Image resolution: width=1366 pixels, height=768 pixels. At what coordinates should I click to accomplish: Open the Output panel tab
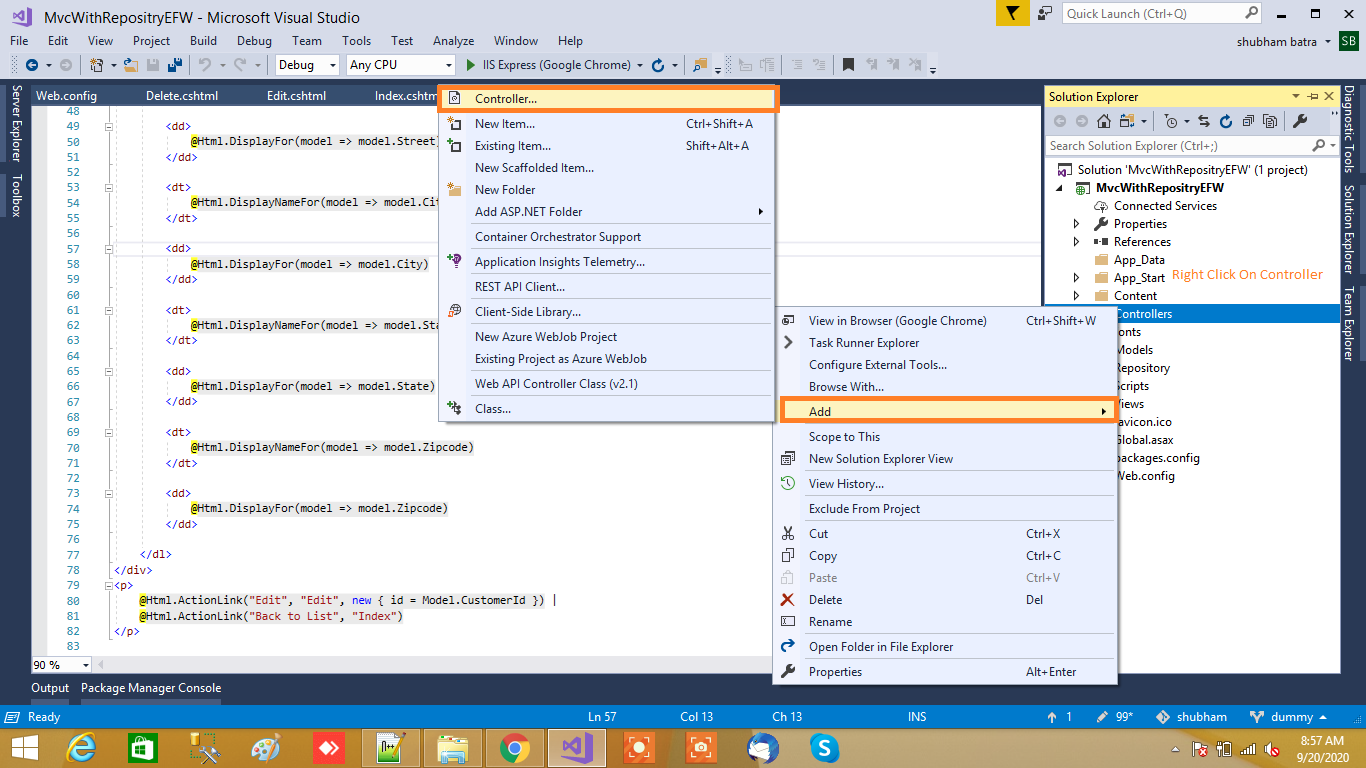pos(50,688)
